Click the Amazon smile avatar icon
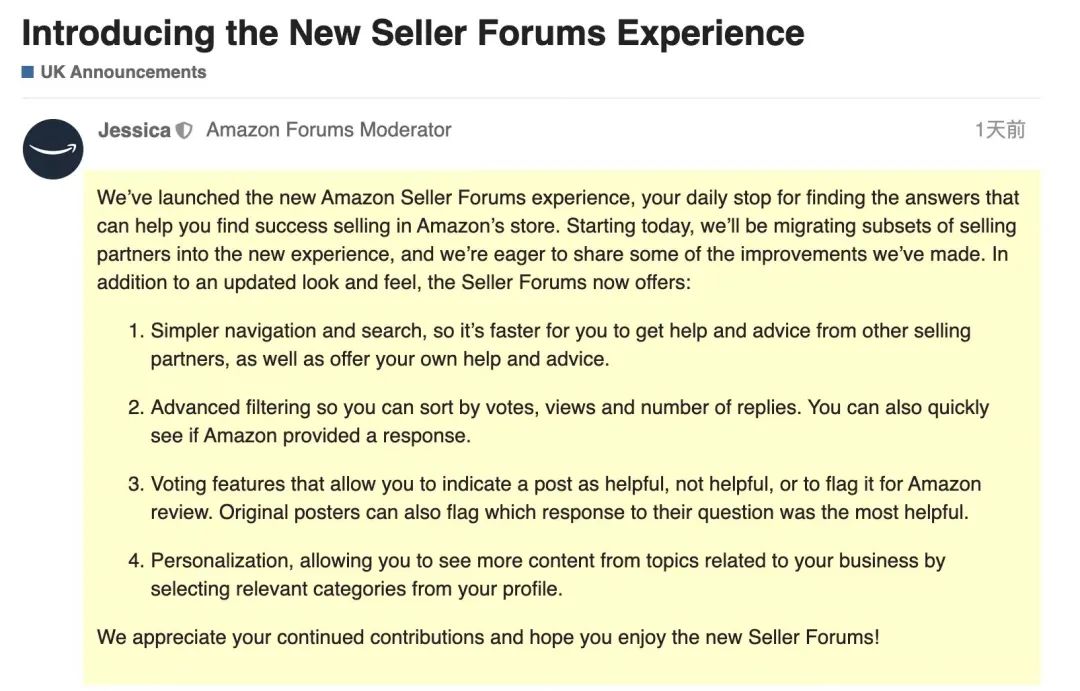 [x=53, y=149]
